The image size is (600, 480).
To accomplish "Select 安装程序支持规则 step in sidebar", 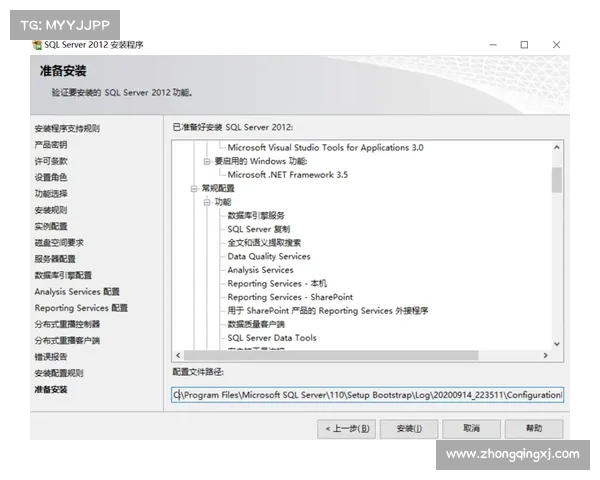I will (67, 129).
